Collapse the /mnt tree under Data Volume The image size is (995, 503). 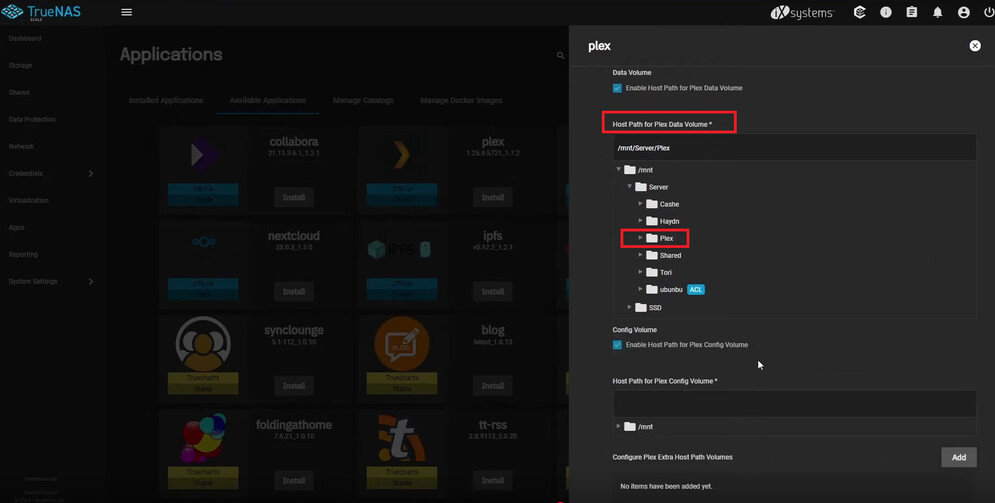(619, 169)
